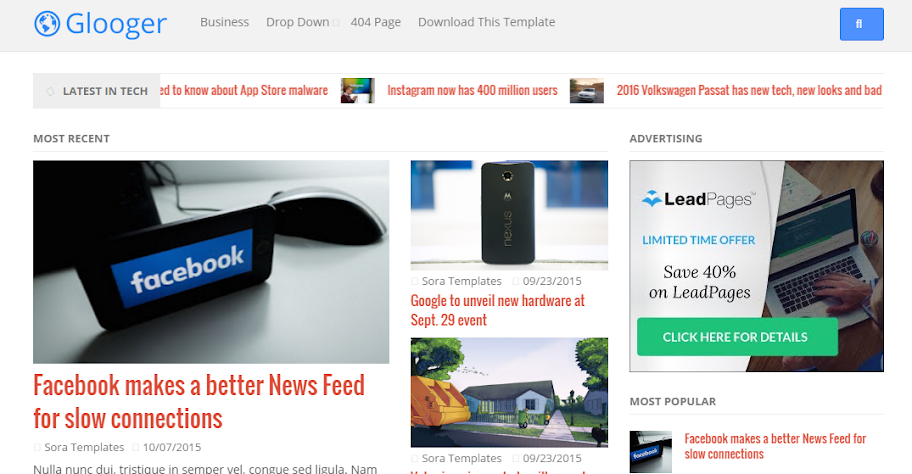Open Facebook makes a better News Feed headline
The width and height of the screenshot is (912, 474).
coord(199,402)
